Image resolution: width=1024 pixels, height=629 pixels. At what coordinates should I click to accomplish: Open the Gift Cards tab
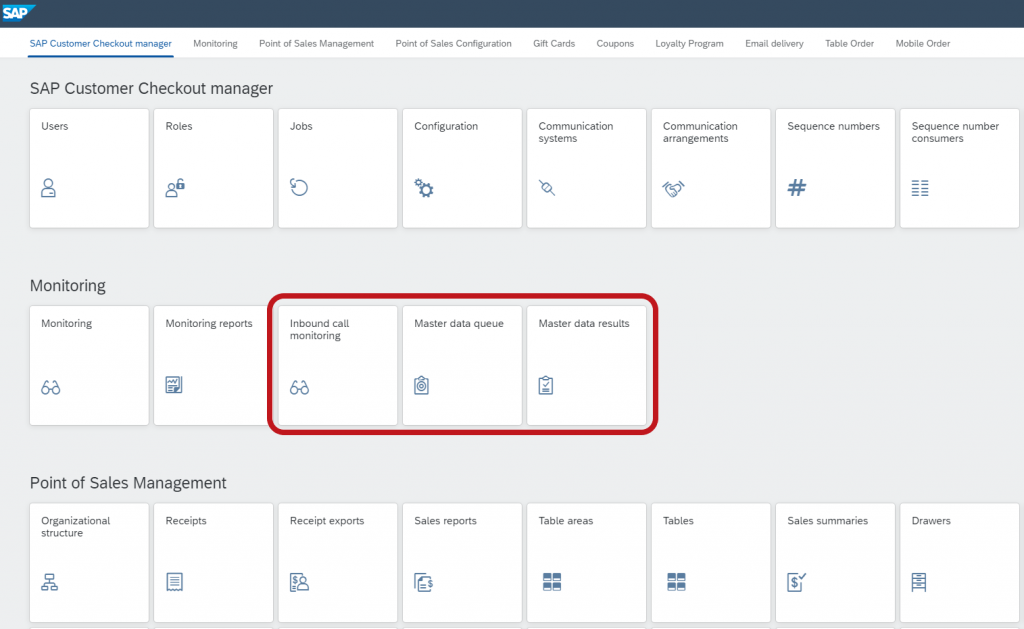pos(554,44)
